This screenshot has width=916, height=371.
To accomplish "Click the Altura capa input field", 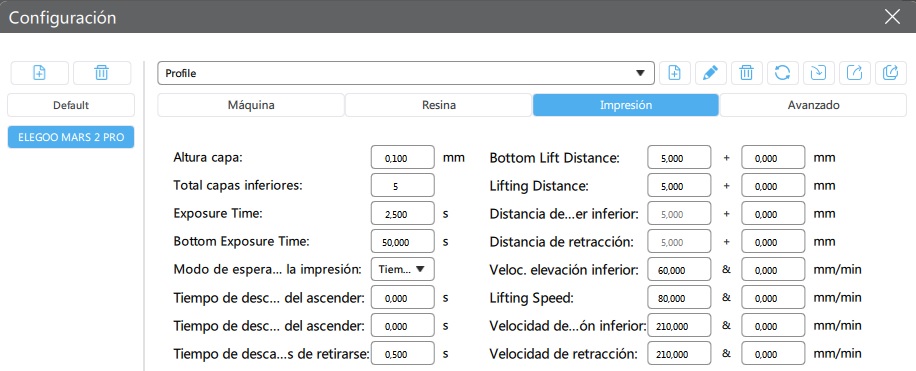I will [x=403, y=158].
